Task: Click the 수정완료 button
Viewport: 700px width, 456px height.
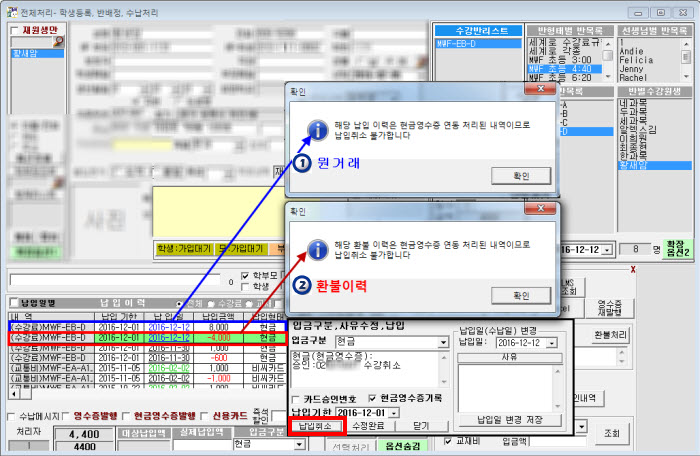Action: coord(368,426)
